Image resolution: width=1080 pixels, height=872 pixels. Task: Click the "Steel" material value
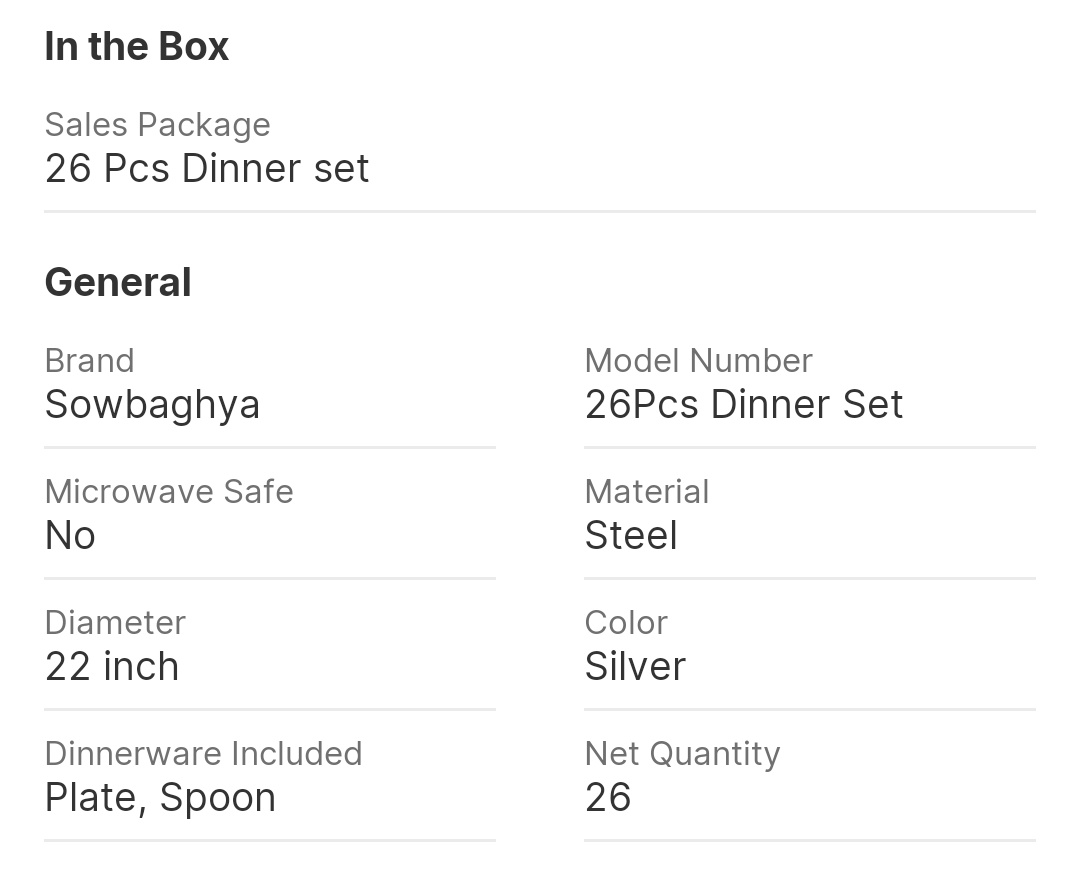(x=631, y=536)
